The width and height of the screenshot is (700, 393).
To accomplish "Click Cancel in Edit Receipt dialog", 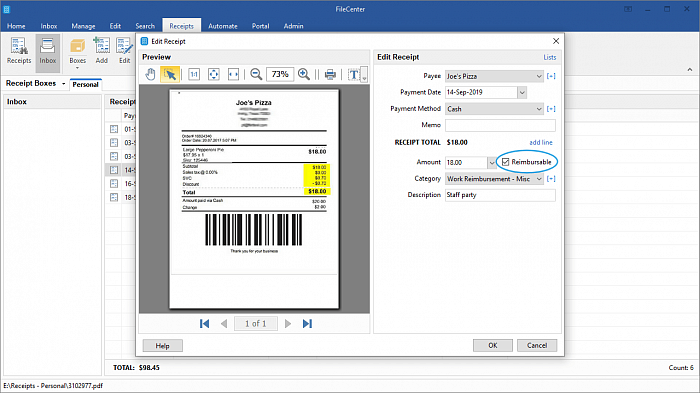I will coord(537,345).
